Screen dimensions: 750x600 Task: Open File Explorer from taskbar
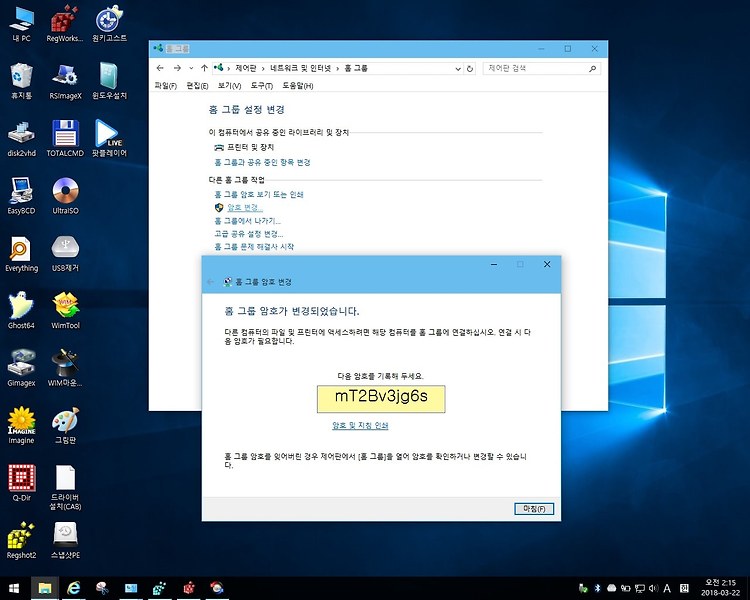44,589
